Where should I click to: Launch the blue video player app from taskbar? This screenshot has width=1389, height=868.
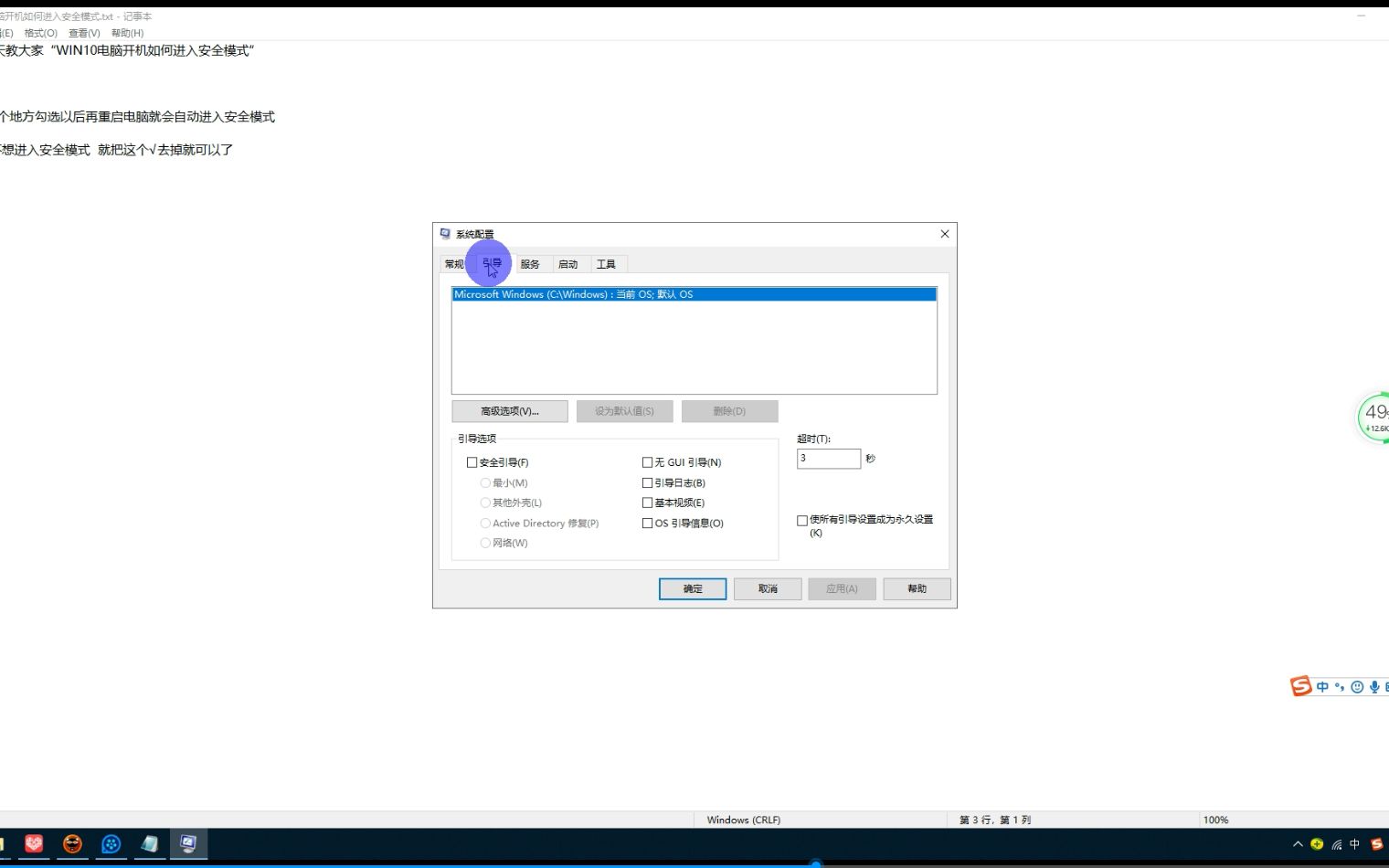pos(111,844)
